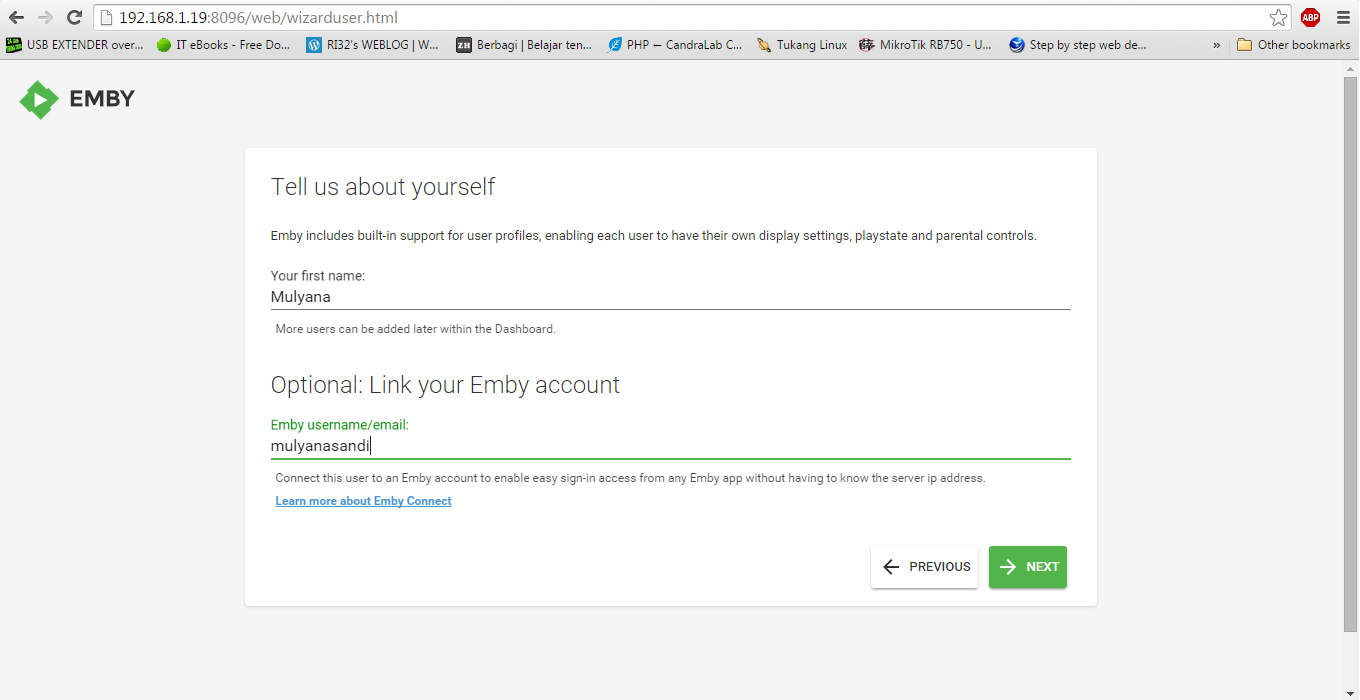1360x700 pixels.
Task: Open Tukang Linux bookmark
Action: coord(802,45)
